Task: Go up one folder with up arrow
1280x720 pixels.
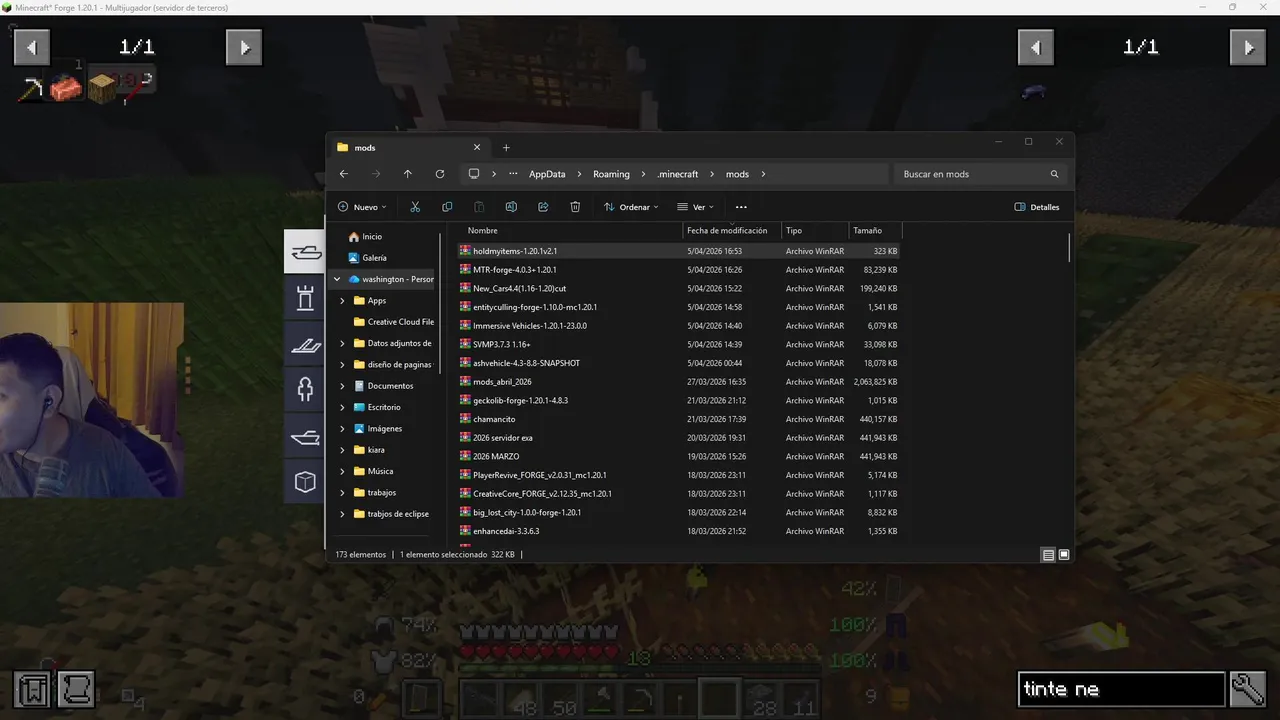Action: click(407, 174)
